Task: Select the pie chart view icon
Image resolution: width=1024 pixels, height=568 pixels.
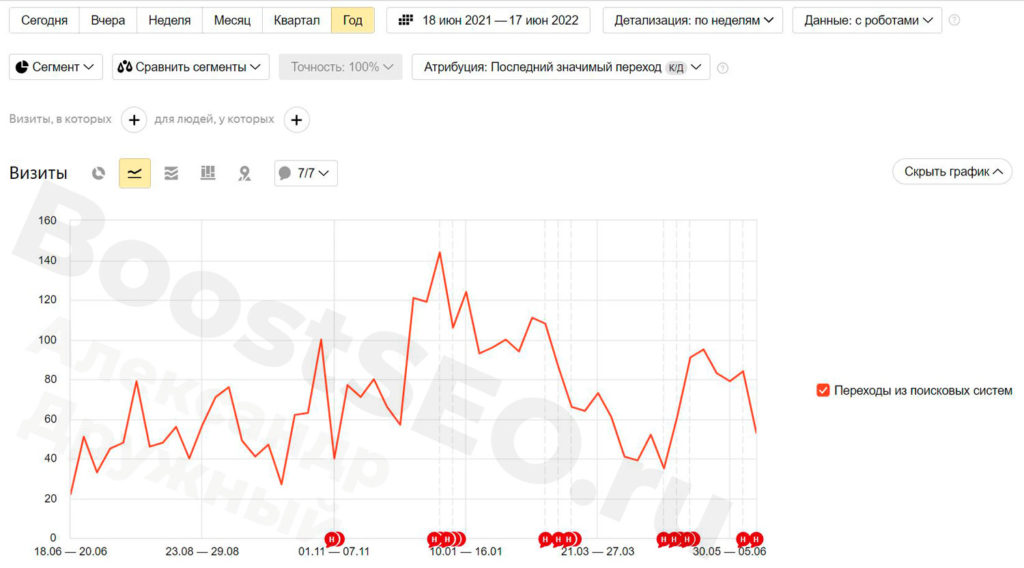Action: tap(98, 173)
